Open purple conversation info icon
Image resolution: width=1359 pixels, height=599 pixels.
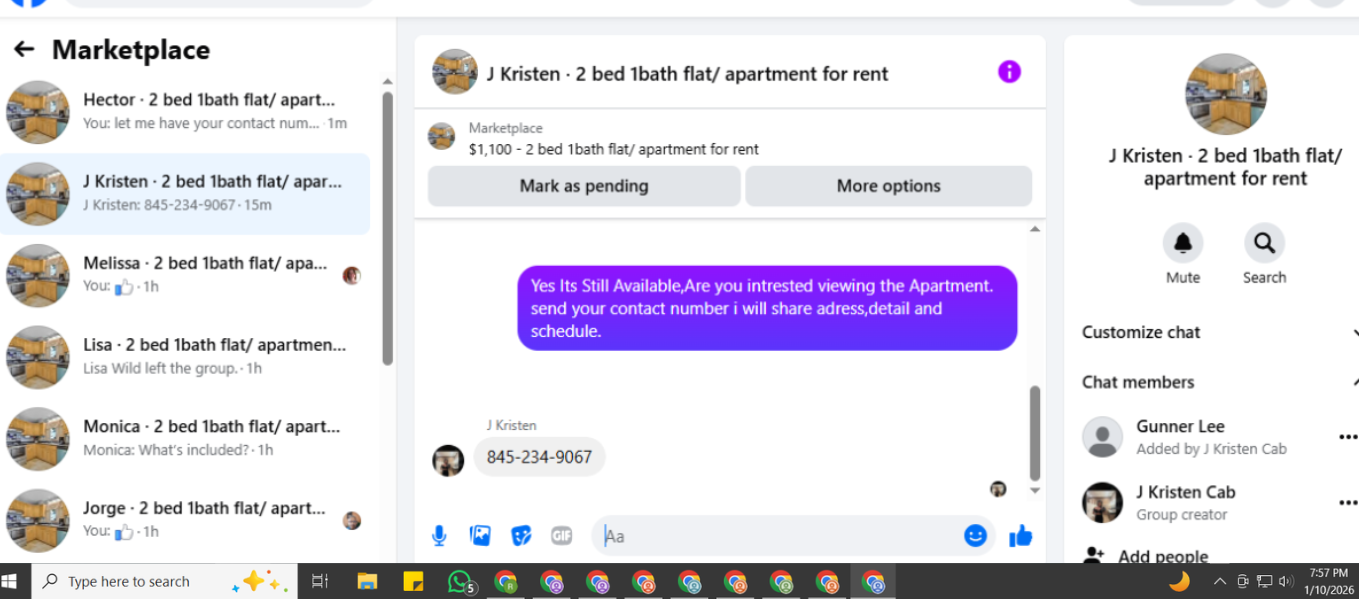click(1009, 72)
